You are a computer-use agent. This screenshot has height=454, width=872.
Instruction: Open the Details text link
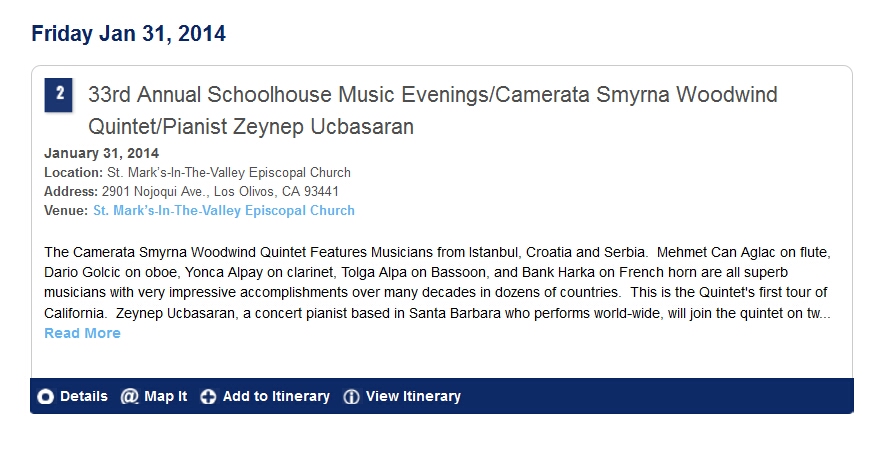pos(84,396)
